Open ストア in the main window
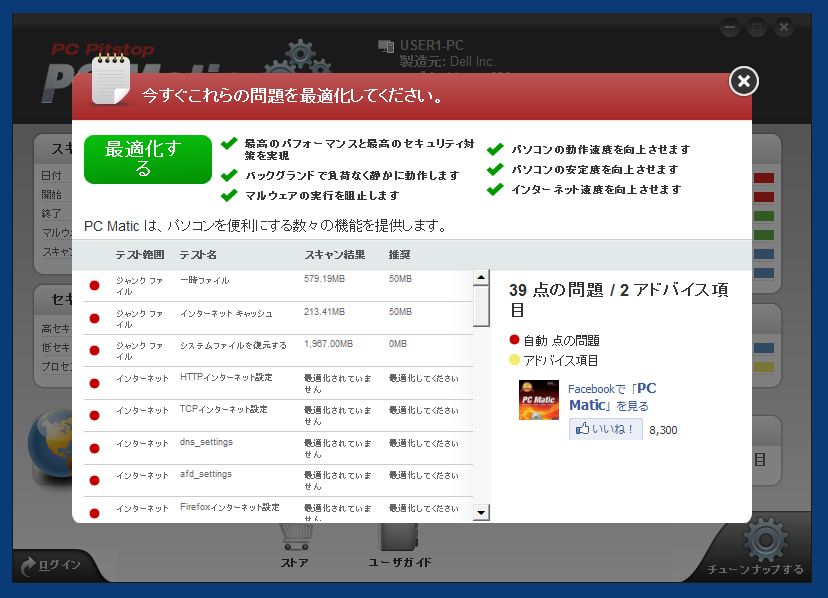Screen dimensions: 828x598 coord(294,563)
